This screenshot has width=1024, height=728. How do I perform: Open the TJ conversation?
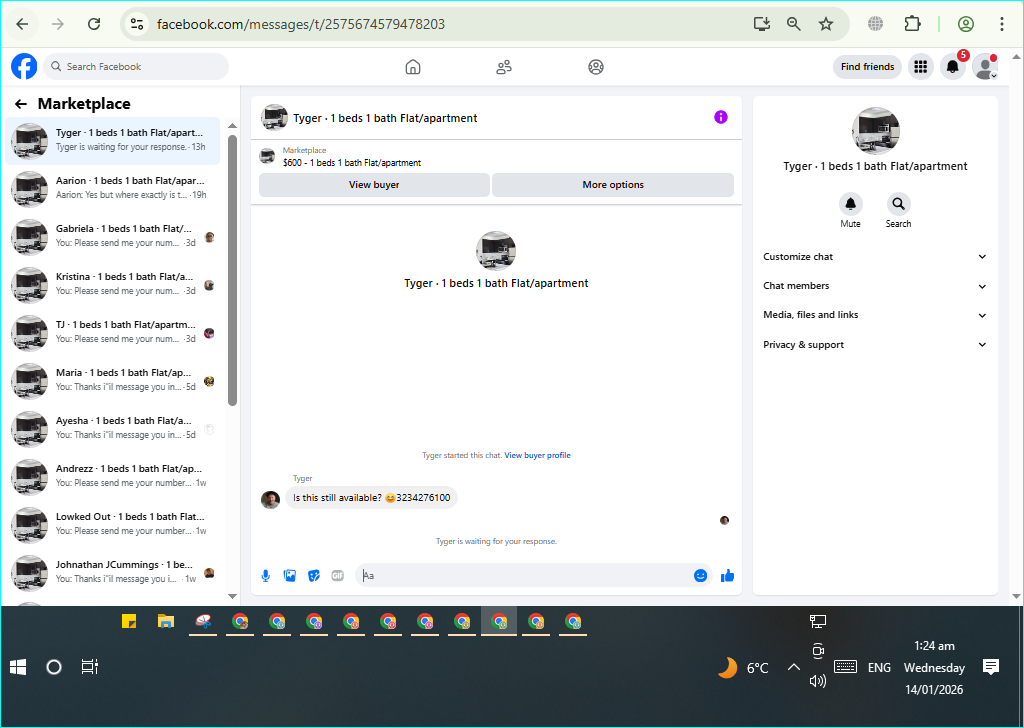coord(112,332)
